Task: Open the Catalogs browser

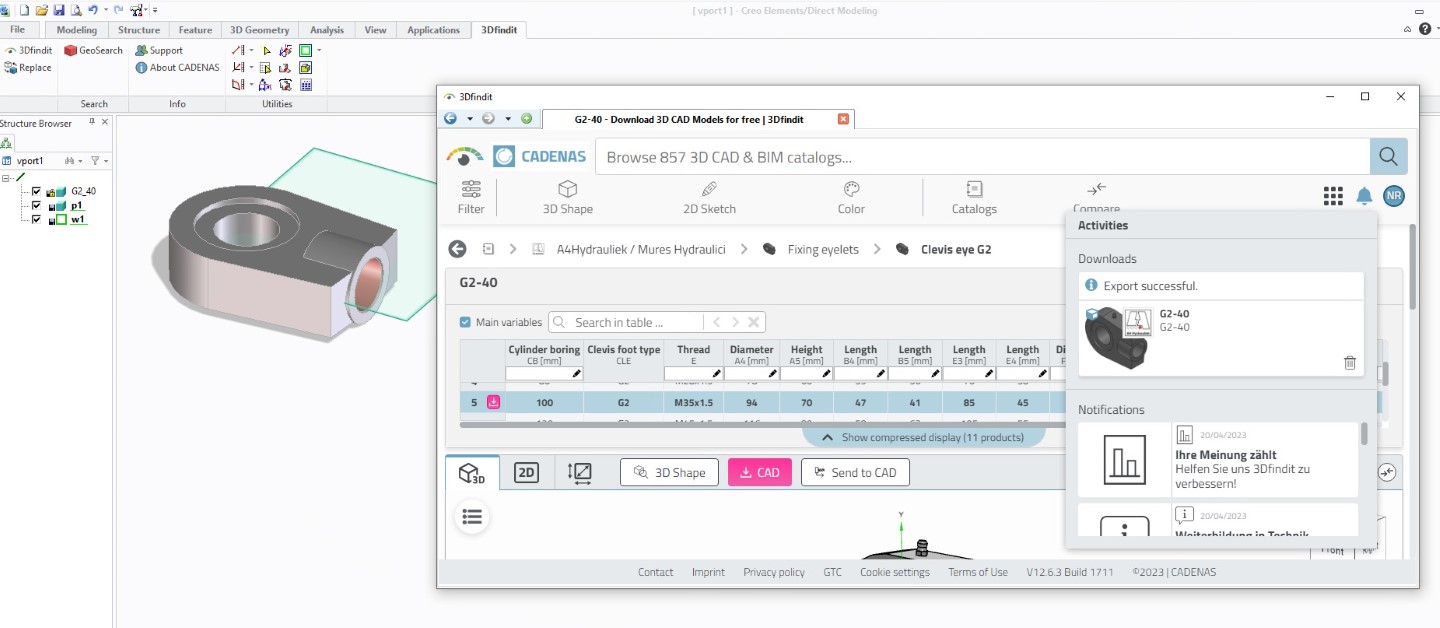Action: (973, 197)
